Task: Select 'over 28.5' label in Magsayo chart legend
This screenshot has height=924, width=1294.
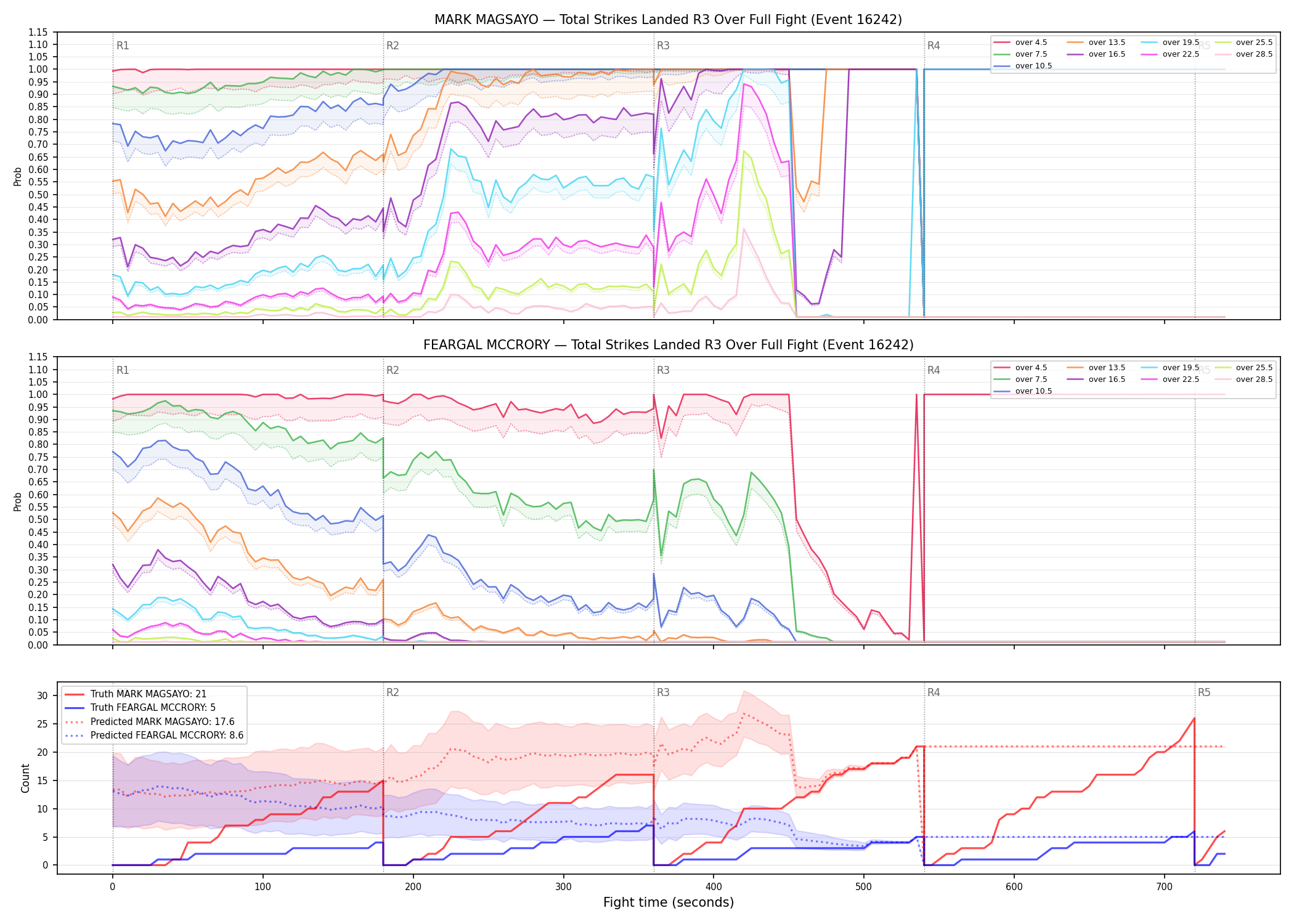Action: [x=1254, y=54]
